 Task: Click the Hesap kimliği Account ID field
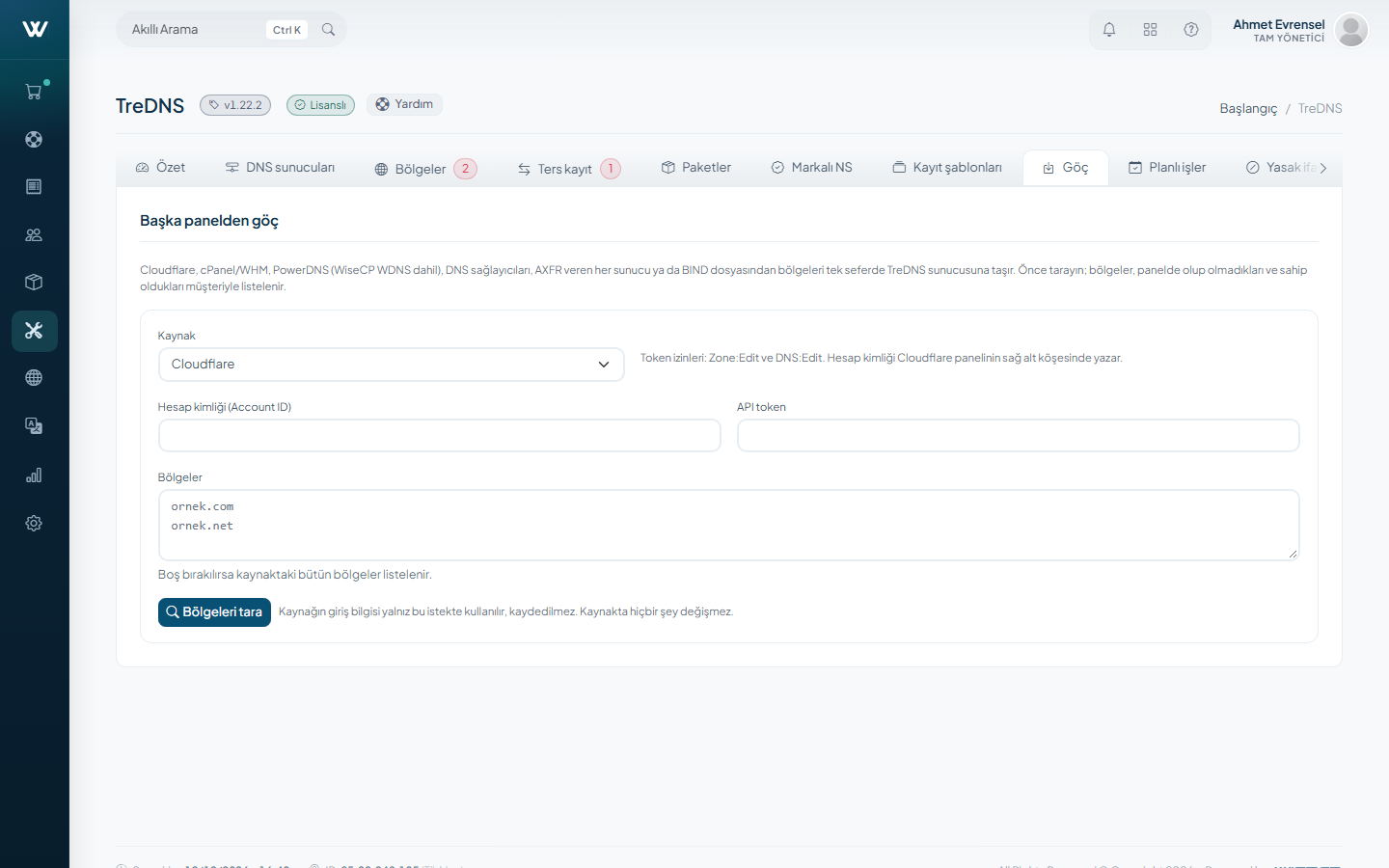[439, 435]
